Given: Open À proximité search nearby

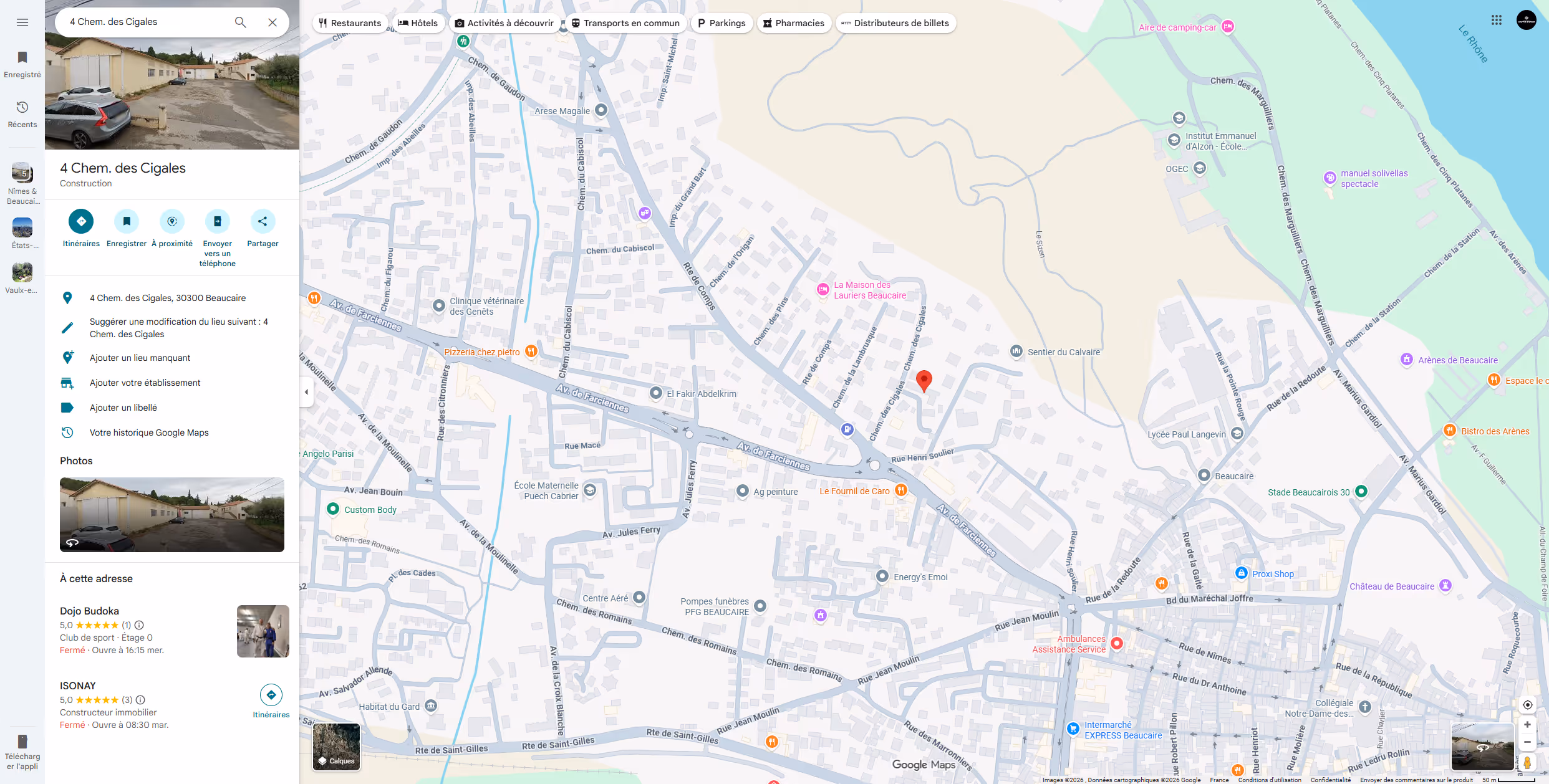Looking at the screenshot, I should [x=171, y=221].
